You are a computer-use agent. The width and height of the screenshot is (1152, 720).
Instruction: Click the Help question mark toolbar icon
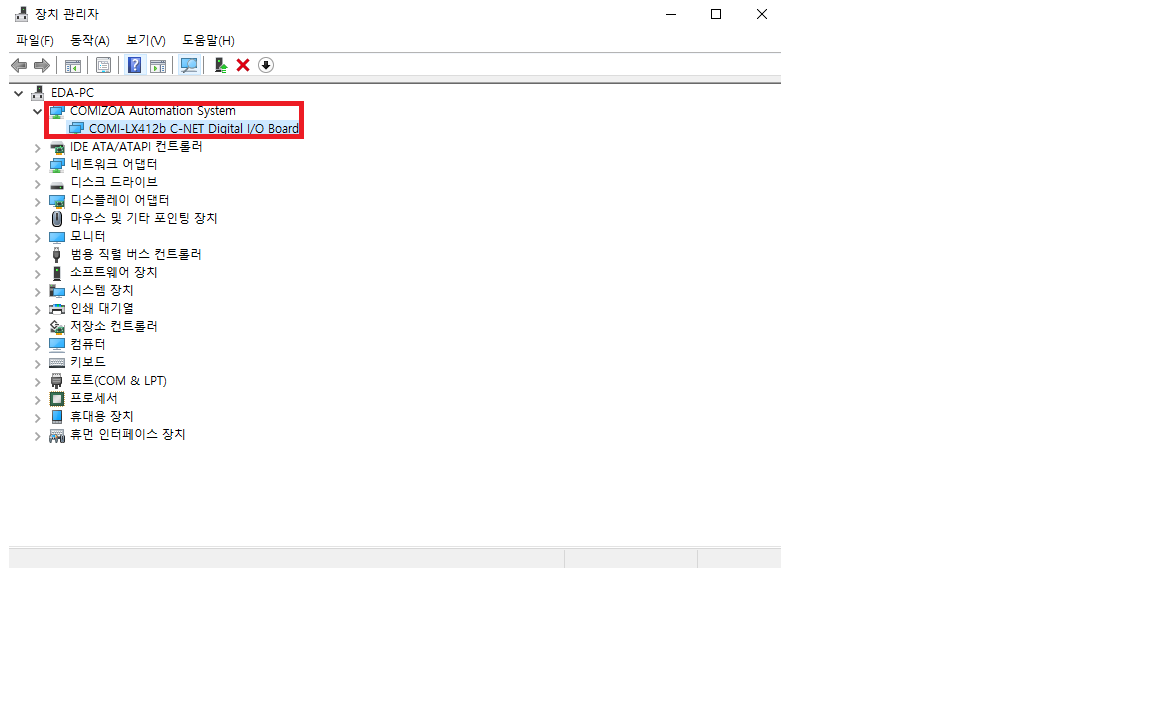point(134,65)
